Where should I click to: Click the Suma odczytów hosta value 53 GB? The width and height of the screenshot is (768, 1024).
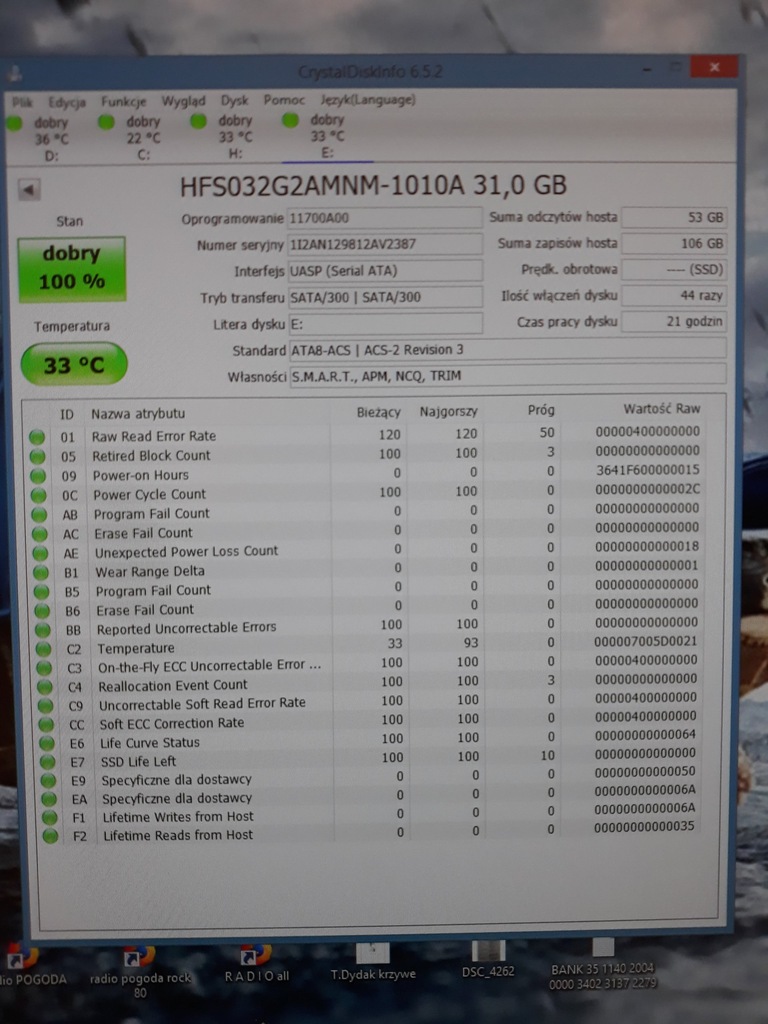[674, 217]
